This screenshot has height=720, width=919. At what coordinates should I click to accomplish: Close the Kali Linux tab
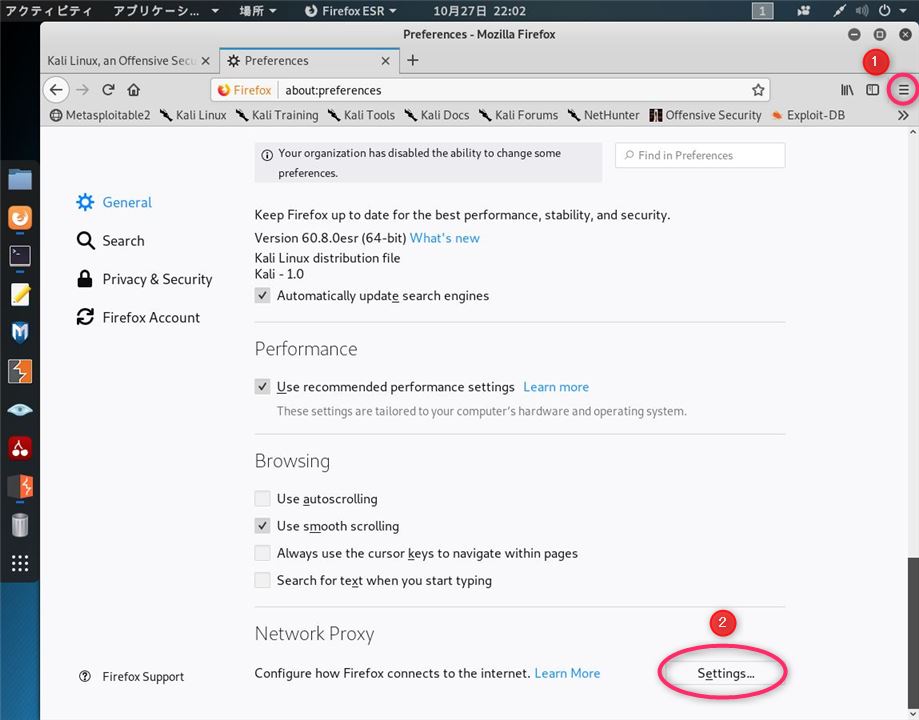coord(206,60)
